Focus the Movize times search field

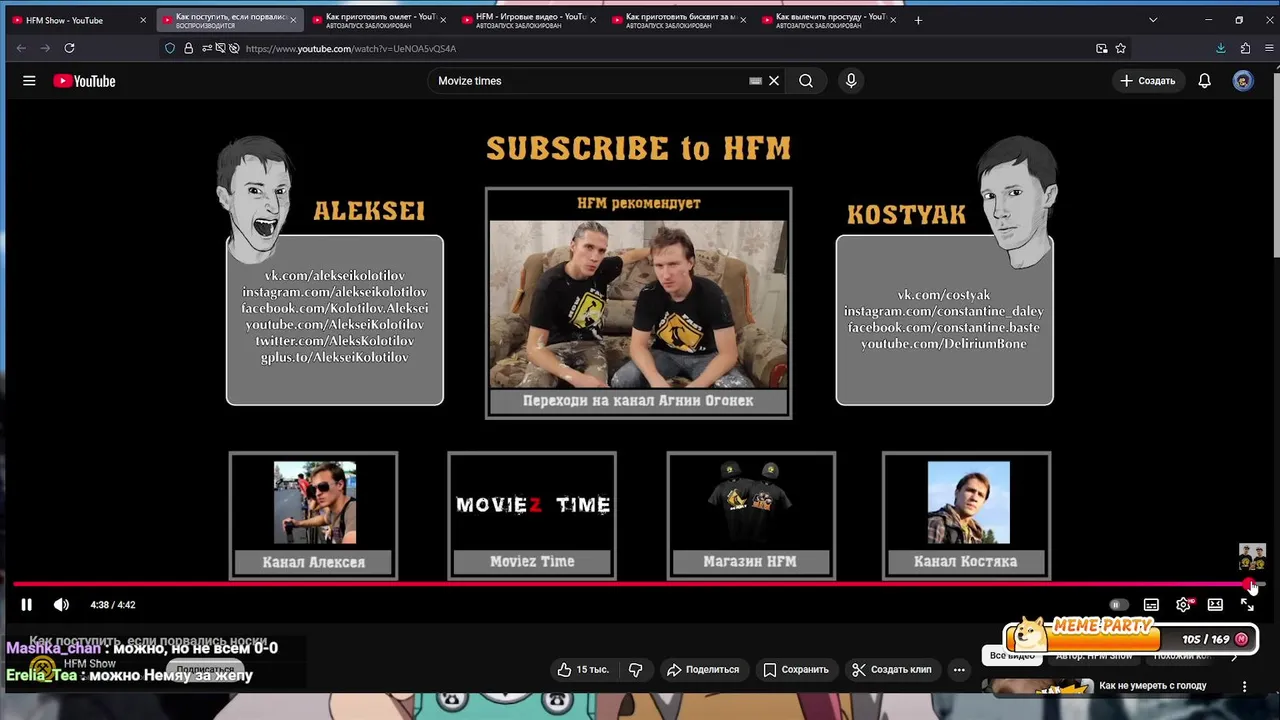point(590,81)
